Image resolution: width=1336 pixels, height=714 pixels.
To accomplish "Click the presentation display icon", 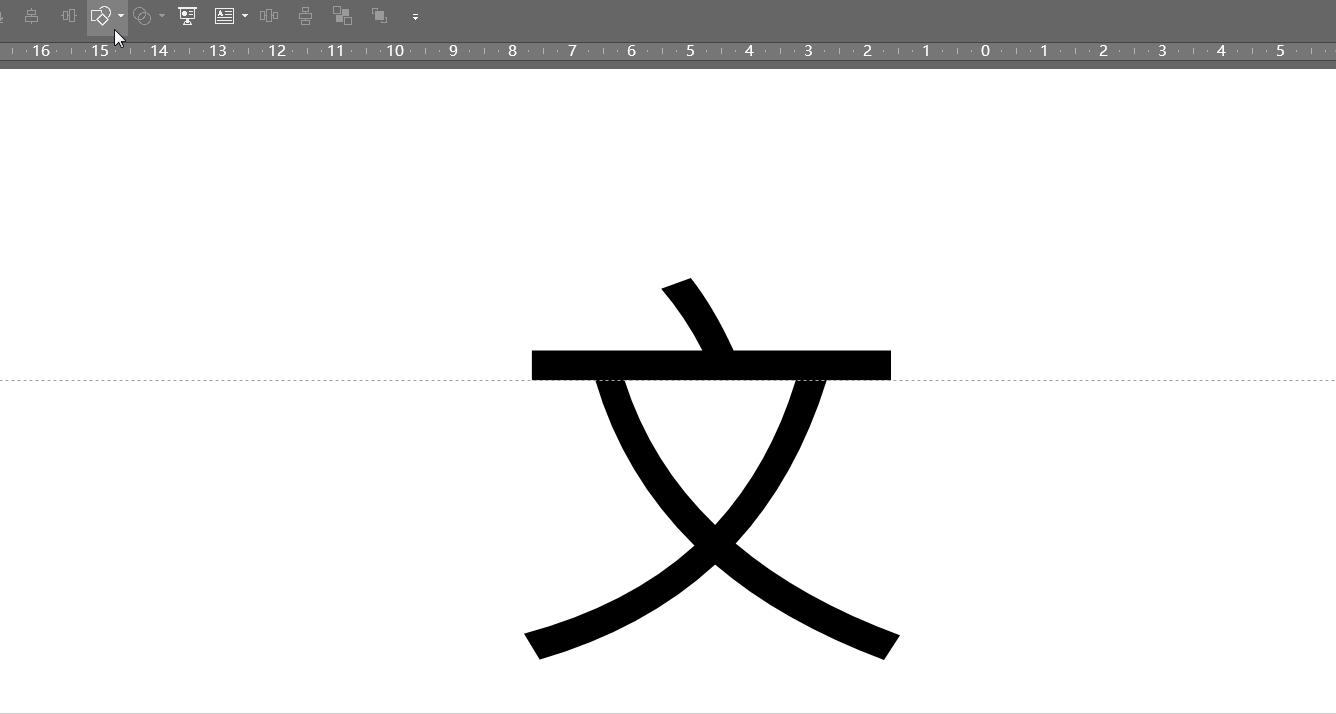I will click(x=187, y=16).
